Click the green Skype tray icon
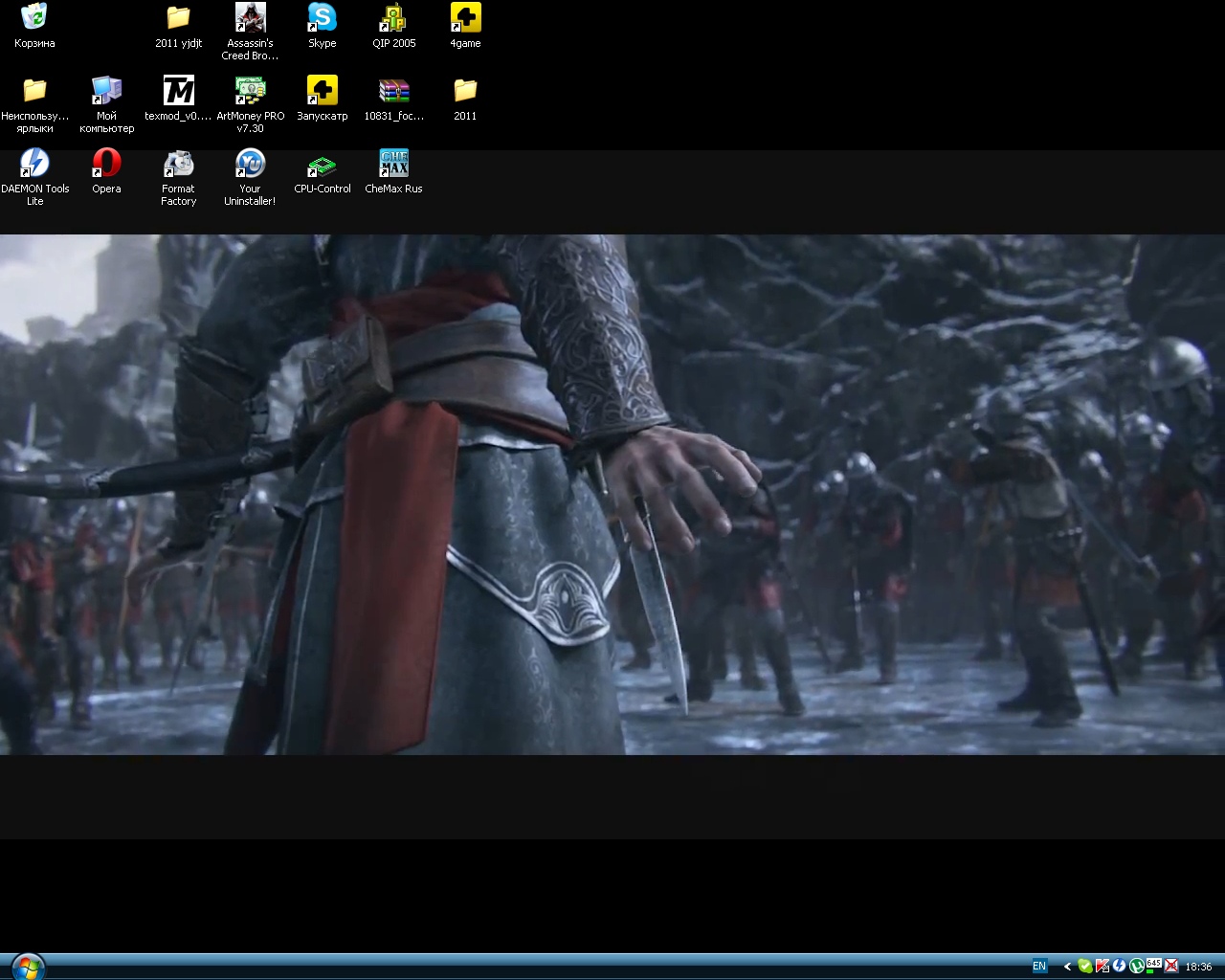The height and width of the screenshot is (980, 1225). tap(1085, 967)
